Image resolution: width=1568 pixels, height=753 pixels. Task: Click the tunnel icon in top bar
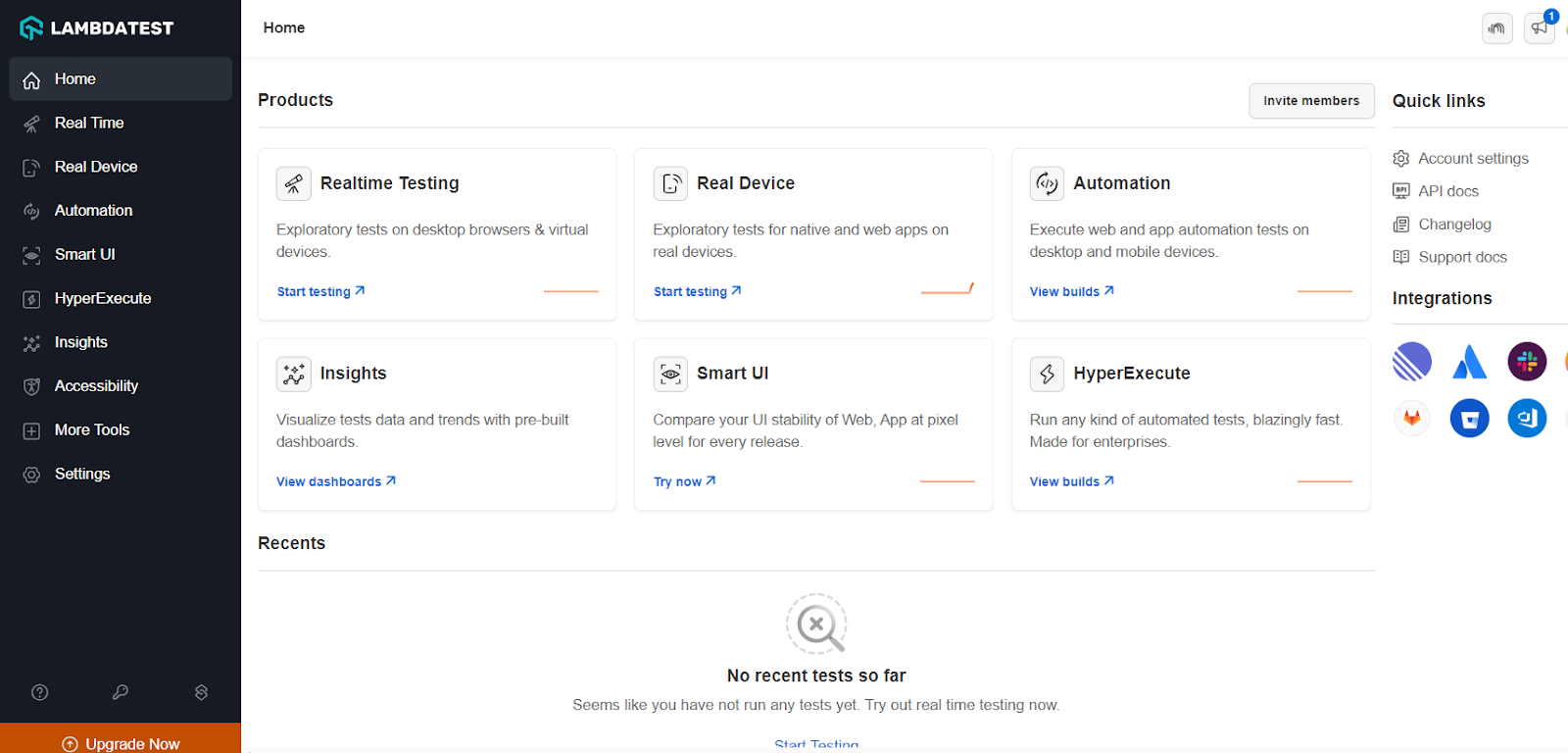point(1496,28)
